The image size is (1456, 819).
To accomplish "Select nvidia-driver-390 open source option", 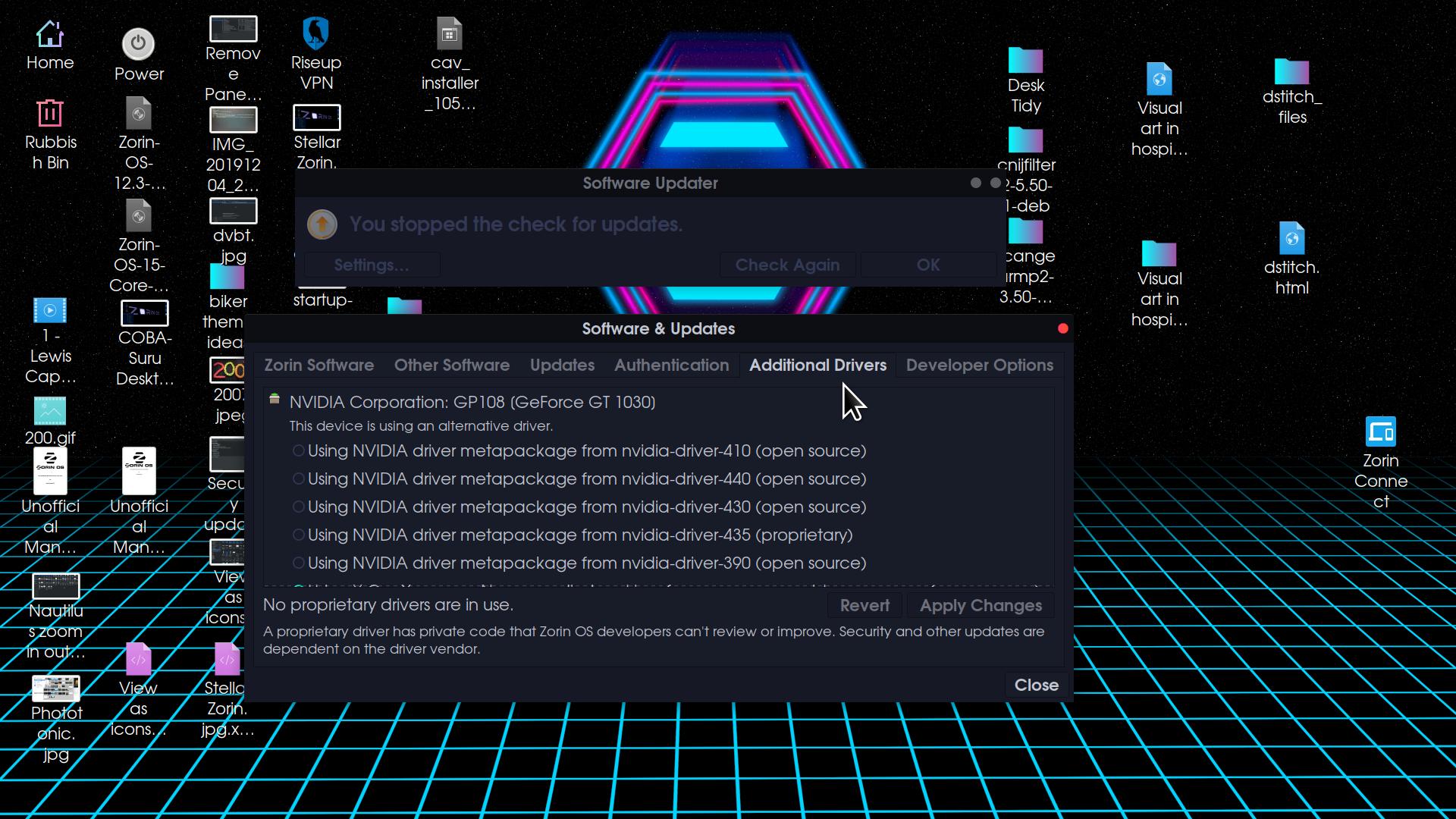I will pos(298,562).
